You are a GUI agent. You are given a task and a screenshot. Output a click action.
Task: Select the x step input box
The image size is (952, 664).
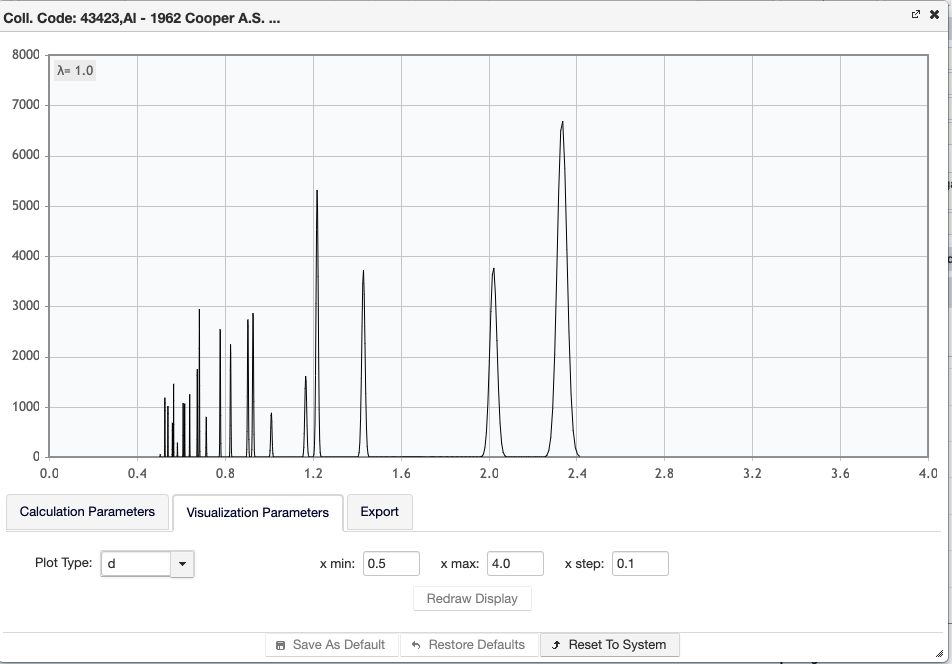point(640,564)
